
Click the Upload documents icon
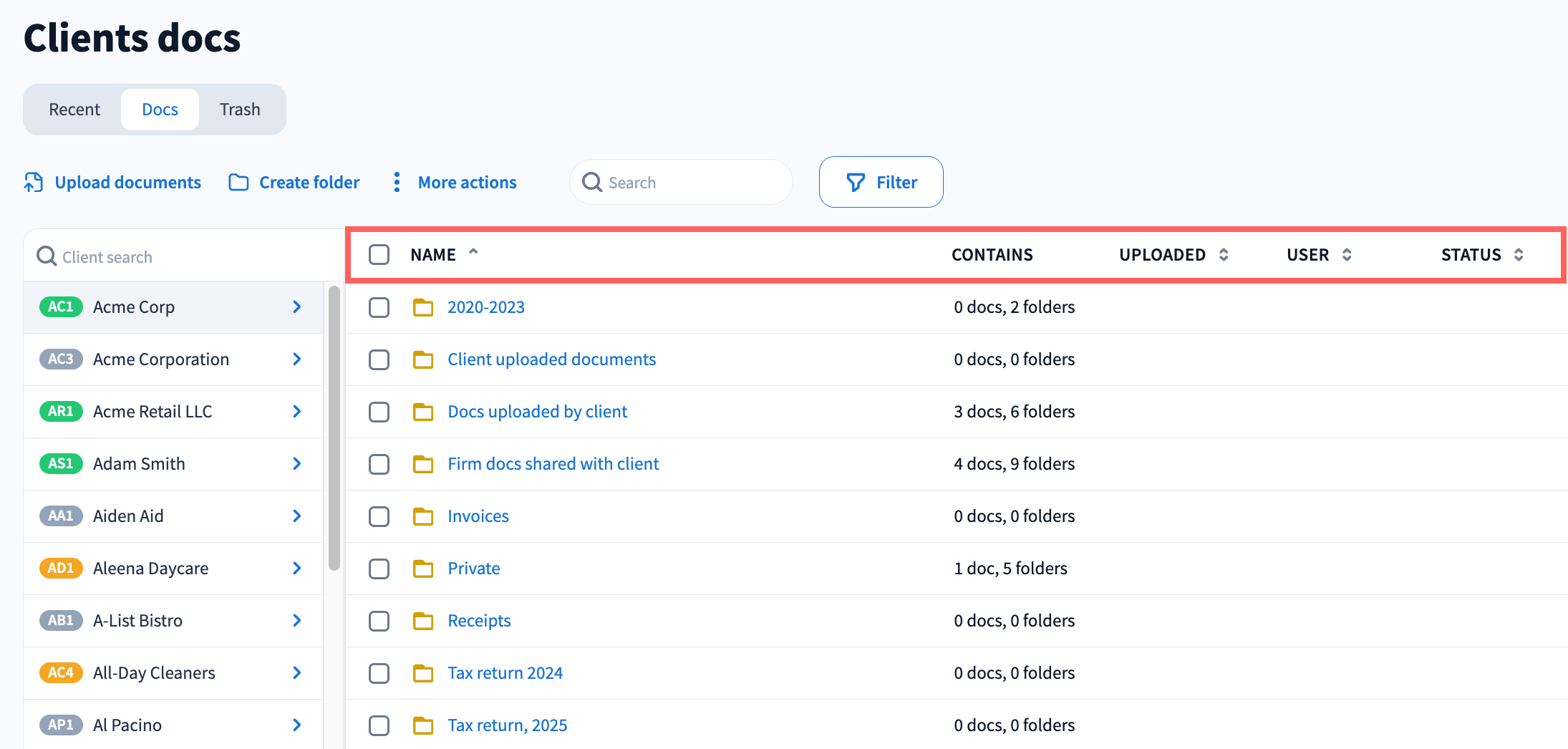pyautogui.click(x=34, y=183)
